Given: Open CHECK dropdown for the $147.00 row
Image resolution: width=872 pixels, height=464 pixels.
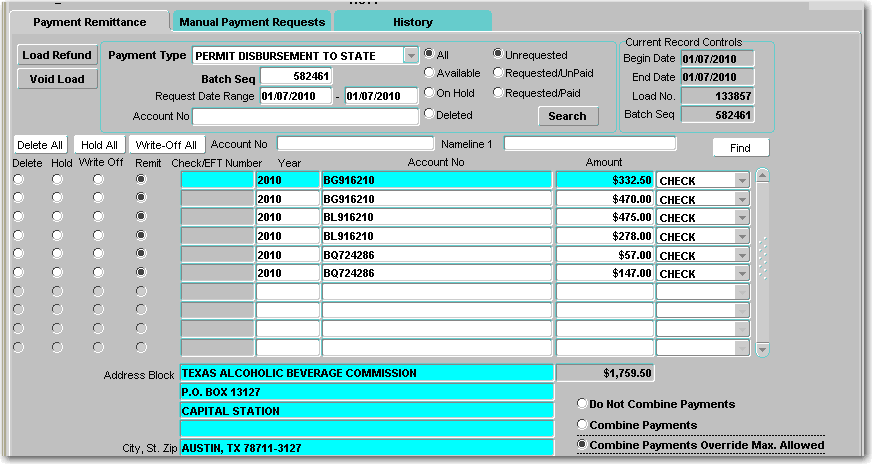Looking at the screenshot, I should click(x=742, y=274).
